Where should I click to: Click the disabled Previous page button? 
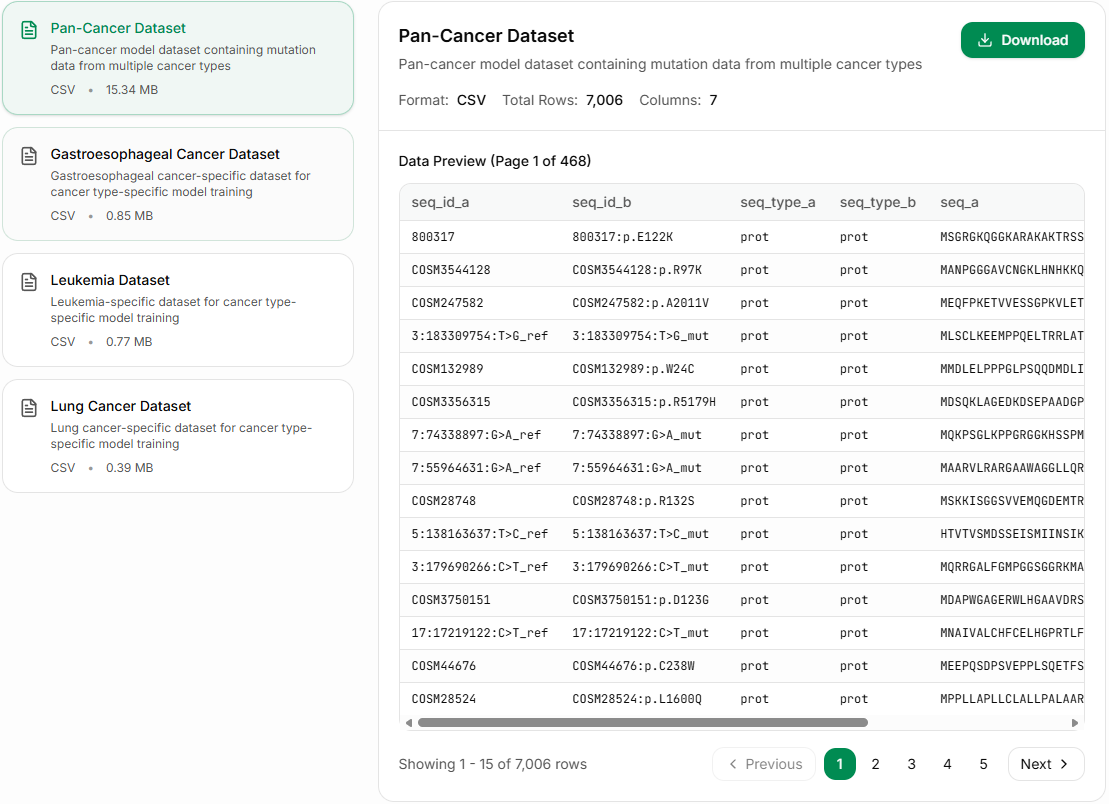point(765,764)
